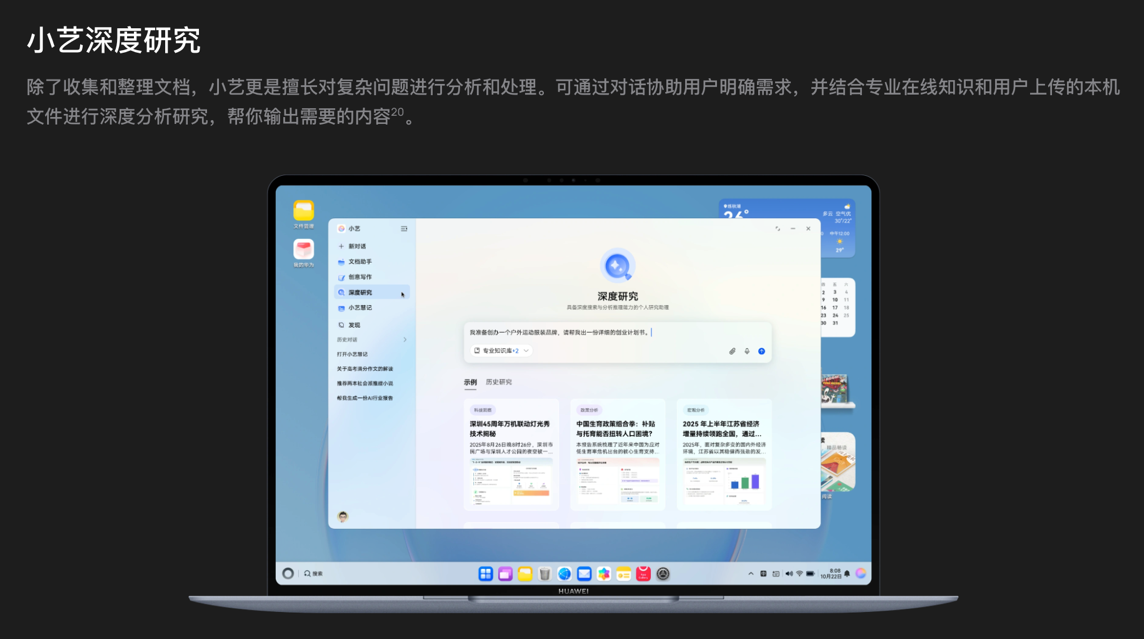
Task: Open 创意写作 in the sidebar
Action: click(x=359, y=277)
